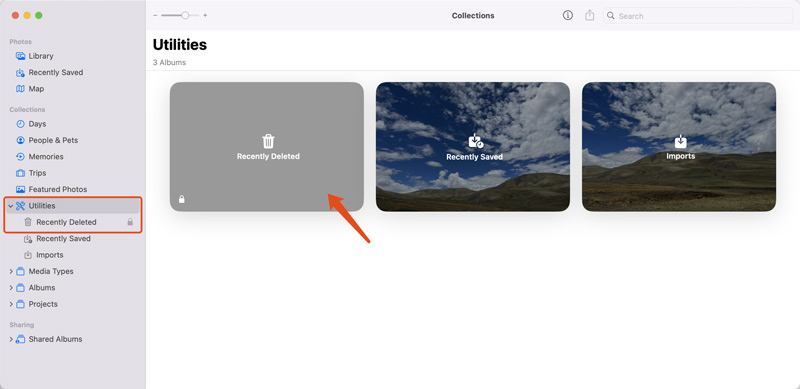Click the Media Types folder icon

[x=20, y=271]
